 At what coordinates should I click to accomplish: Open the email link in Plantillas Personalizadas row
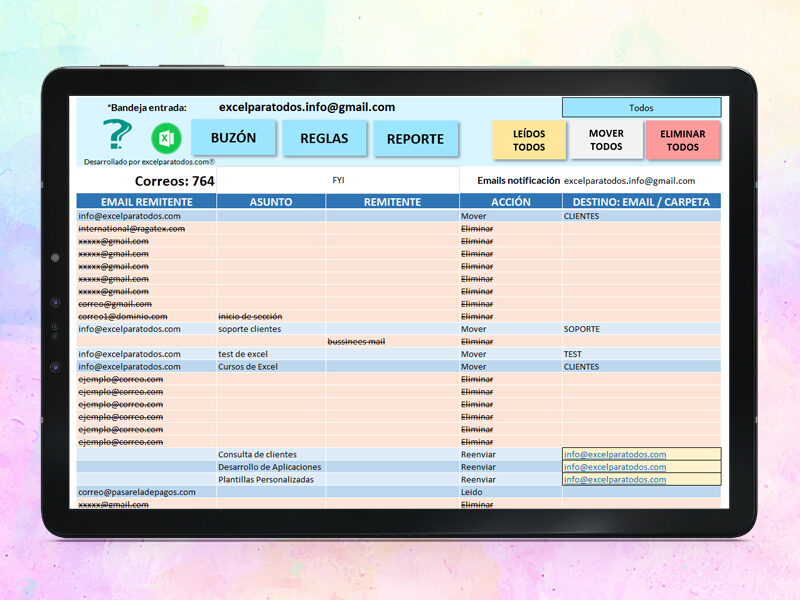[615, 479]
